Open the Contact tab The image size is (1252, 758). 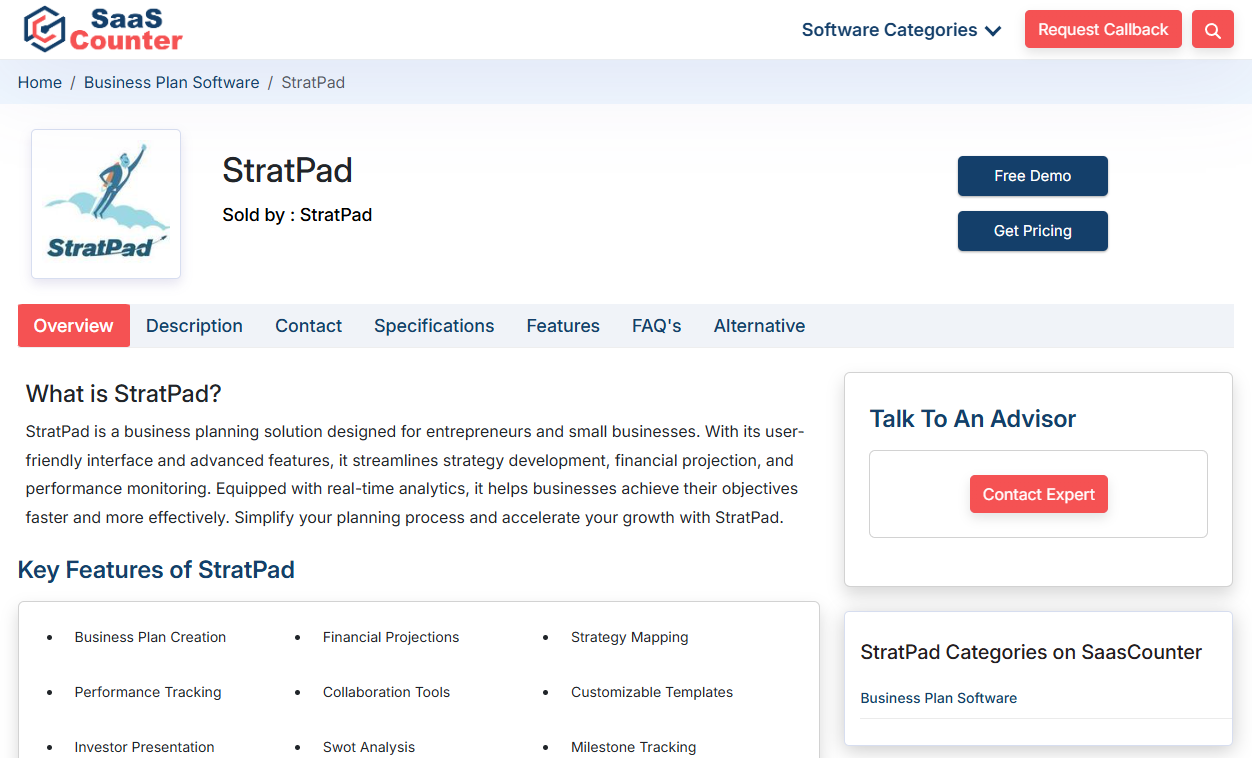[x=309, y=326]
